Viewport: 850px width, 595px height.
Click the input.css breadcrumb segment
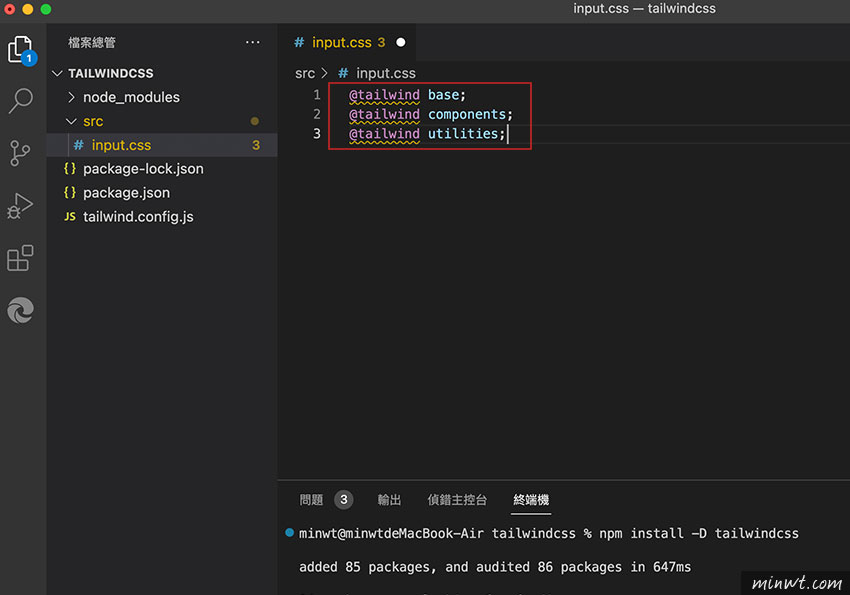point(385,73)
